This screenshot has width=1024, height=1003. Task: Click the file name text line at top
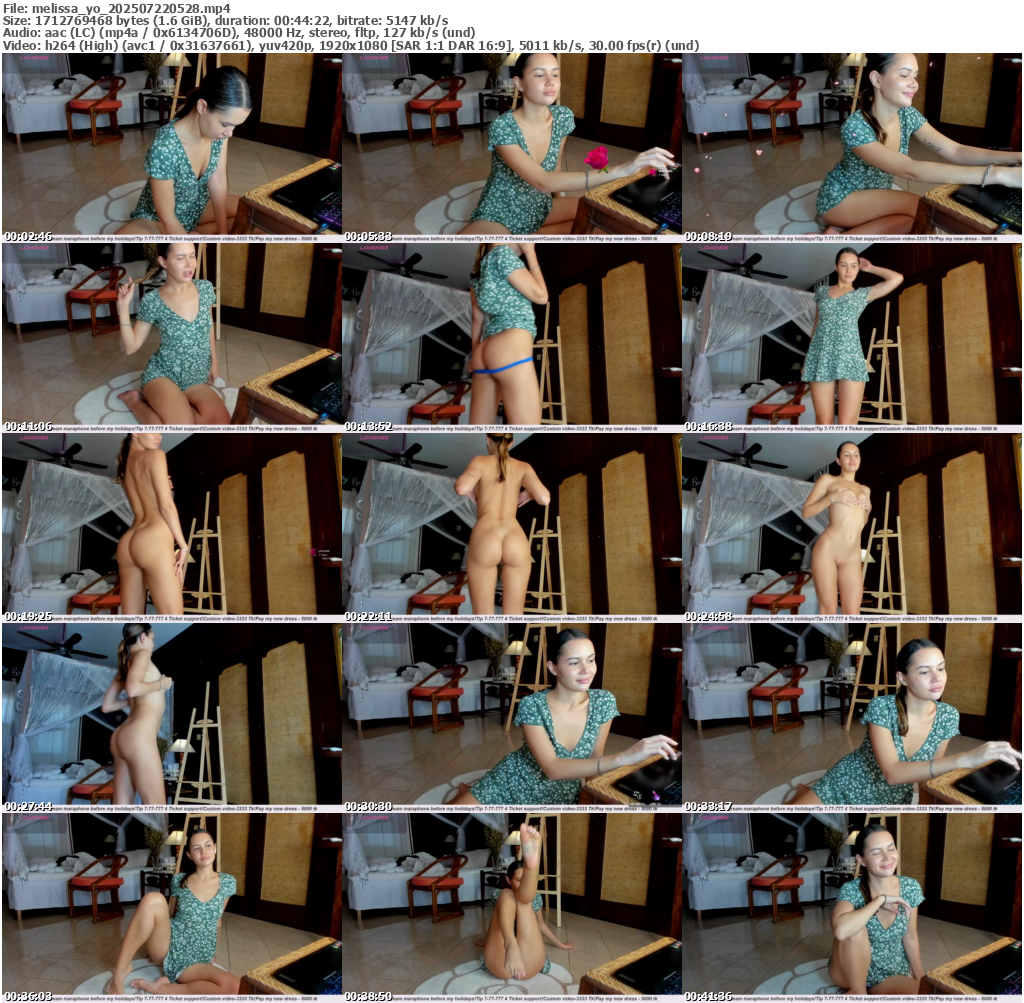(116, 8)
